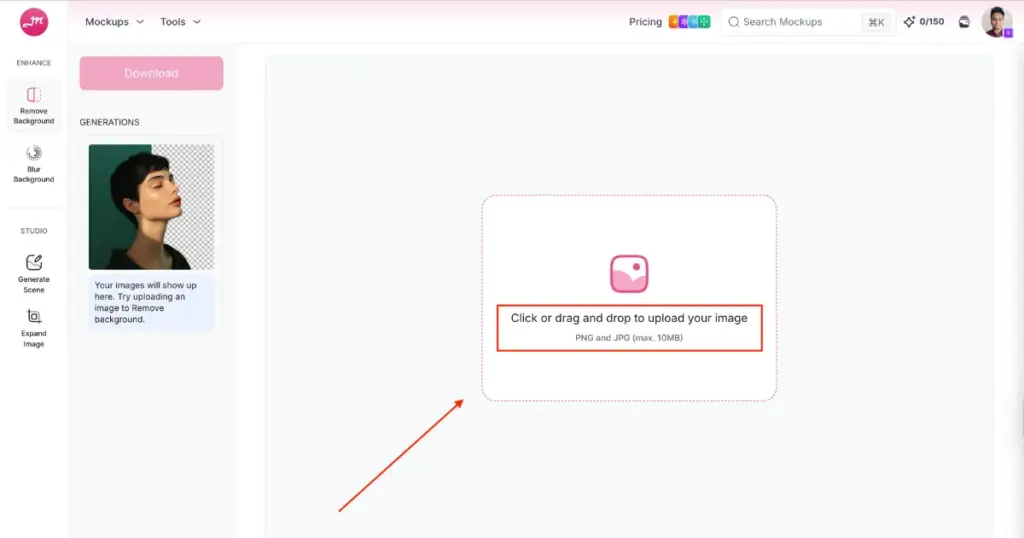Go to the Pricing page
This screenshot has width=1024, height=538.
pyautogui.click(x=645, y=22)
